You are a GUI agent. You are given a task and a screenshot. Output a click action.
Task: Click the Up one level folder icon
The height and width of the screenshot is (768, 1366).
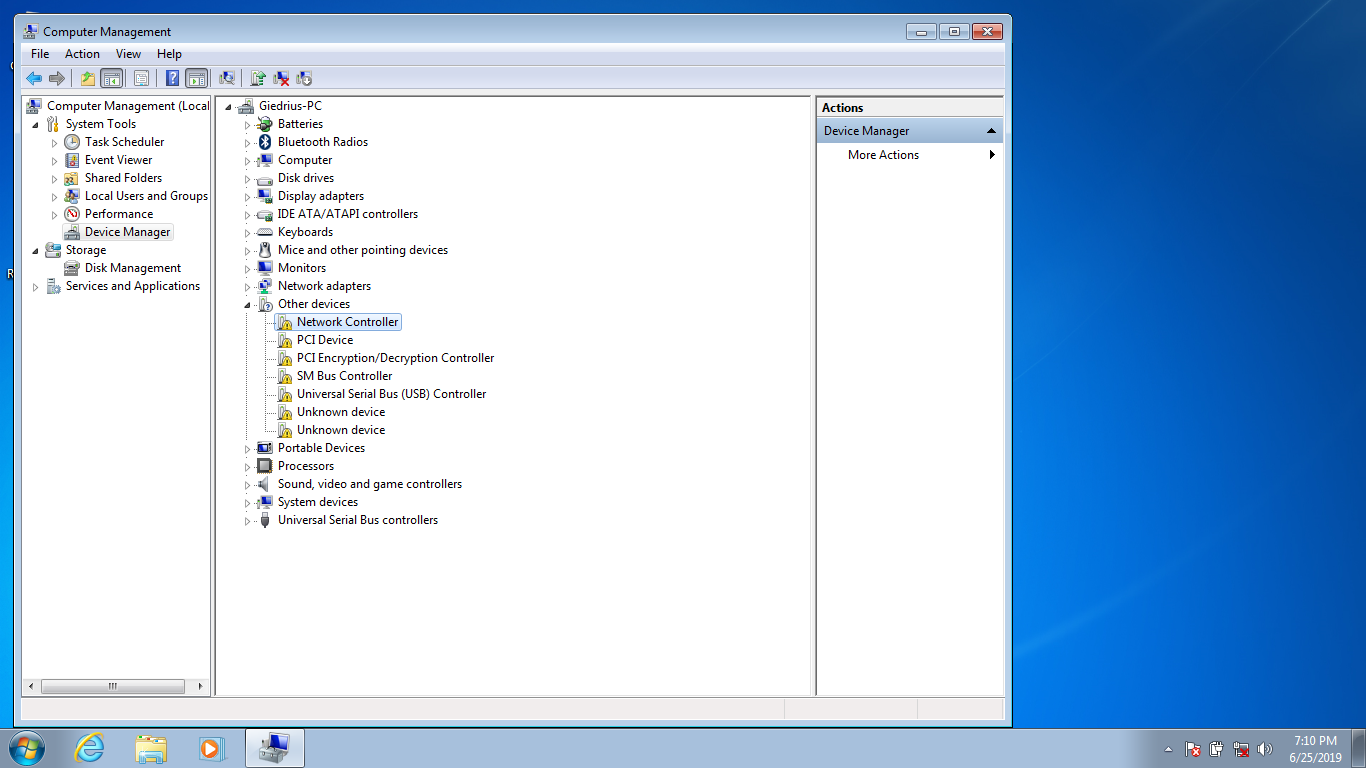click(88, 78)
